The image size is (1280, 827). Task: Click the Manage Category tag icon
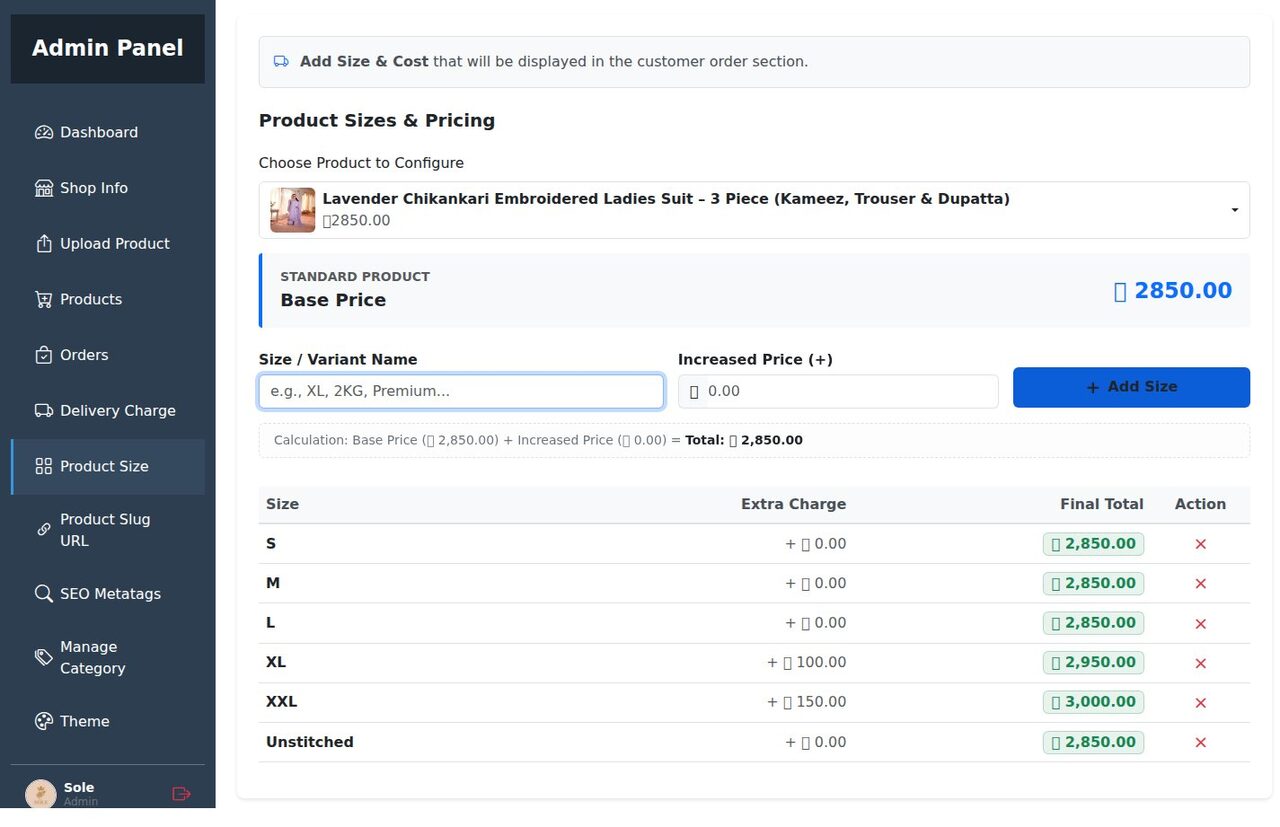[43, 657]
